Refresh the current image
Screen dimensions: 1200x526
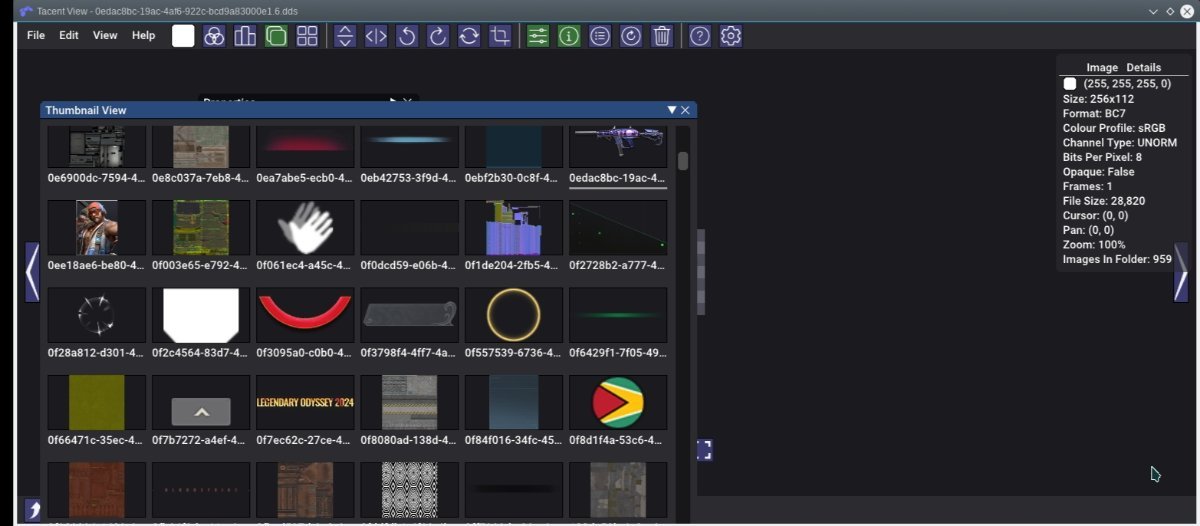click(631, 36)
